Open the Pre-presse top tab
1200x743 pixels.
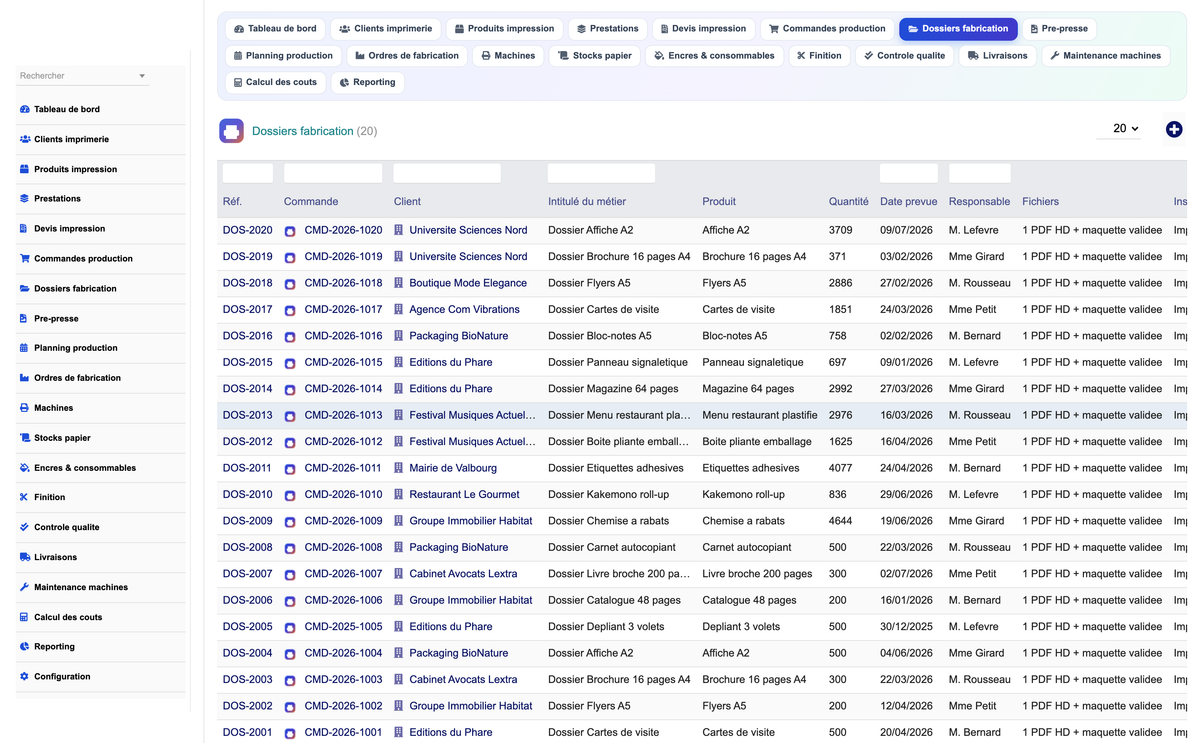tap(1058, 29)
